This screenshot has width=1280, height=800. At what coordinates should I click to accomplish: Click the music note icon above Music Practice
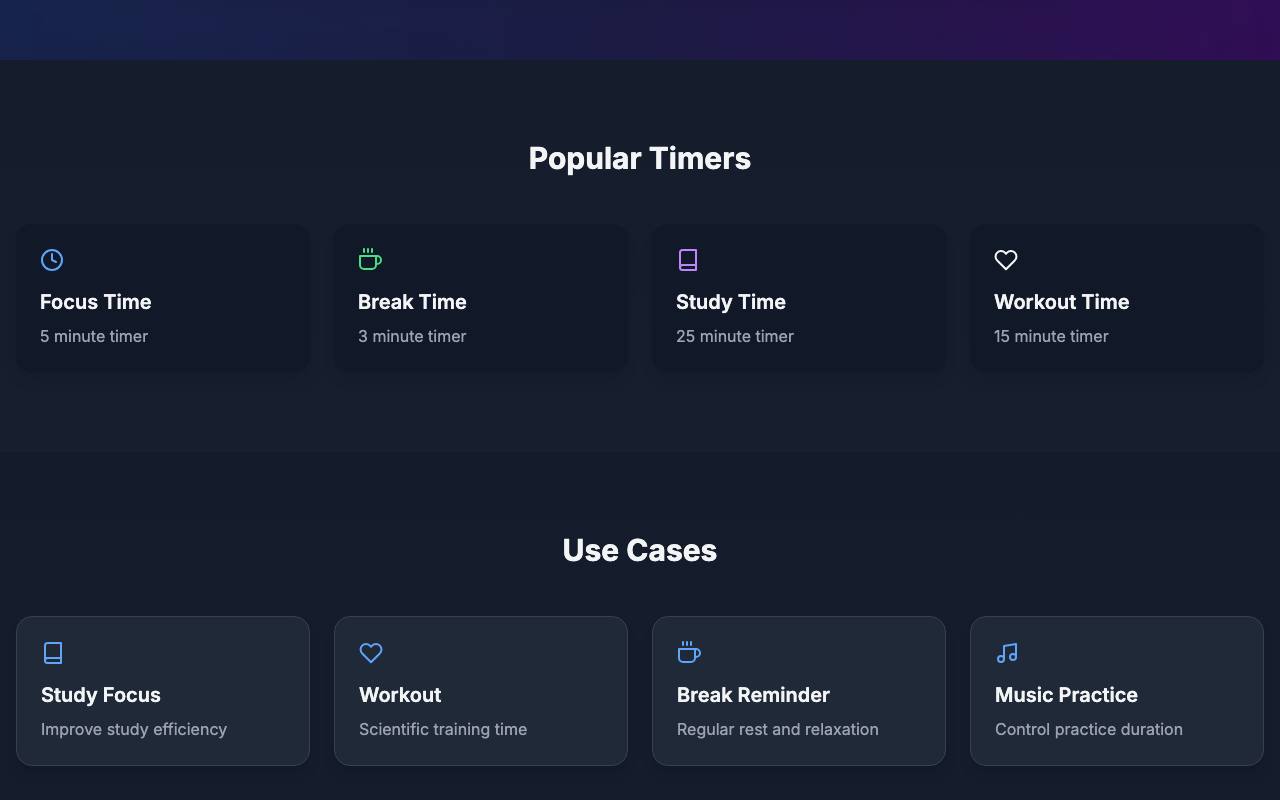click(1007, 653)
